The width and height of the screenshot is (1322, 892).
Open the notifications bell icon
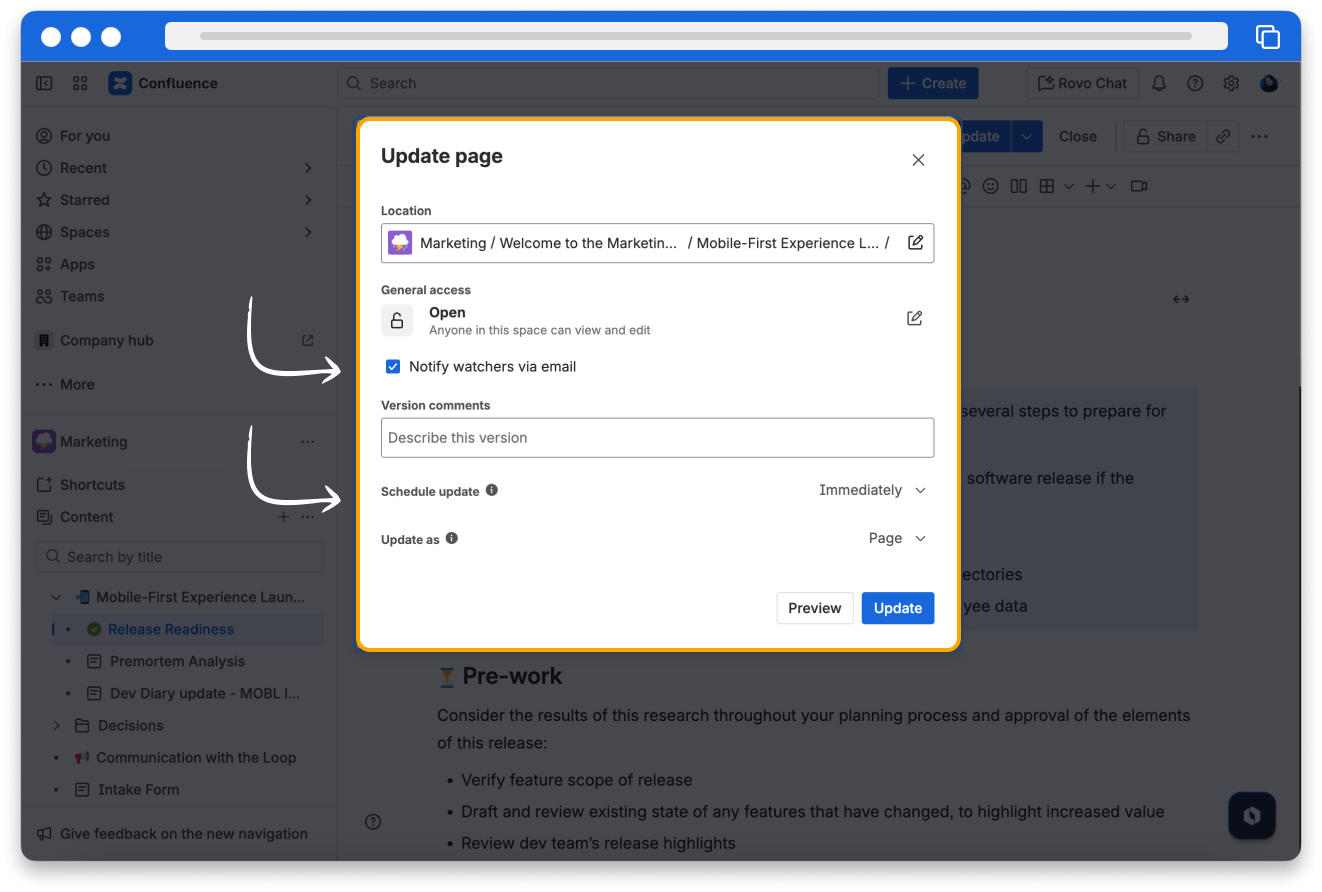[x=1159, y=84]
